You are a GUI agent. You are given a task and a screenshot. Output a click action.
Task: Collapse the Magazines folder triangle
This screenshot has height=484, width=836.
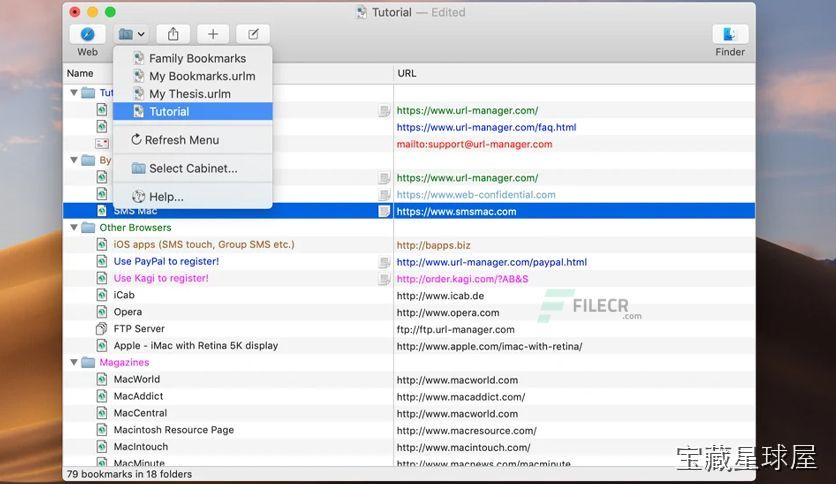[x=74, y=362]
